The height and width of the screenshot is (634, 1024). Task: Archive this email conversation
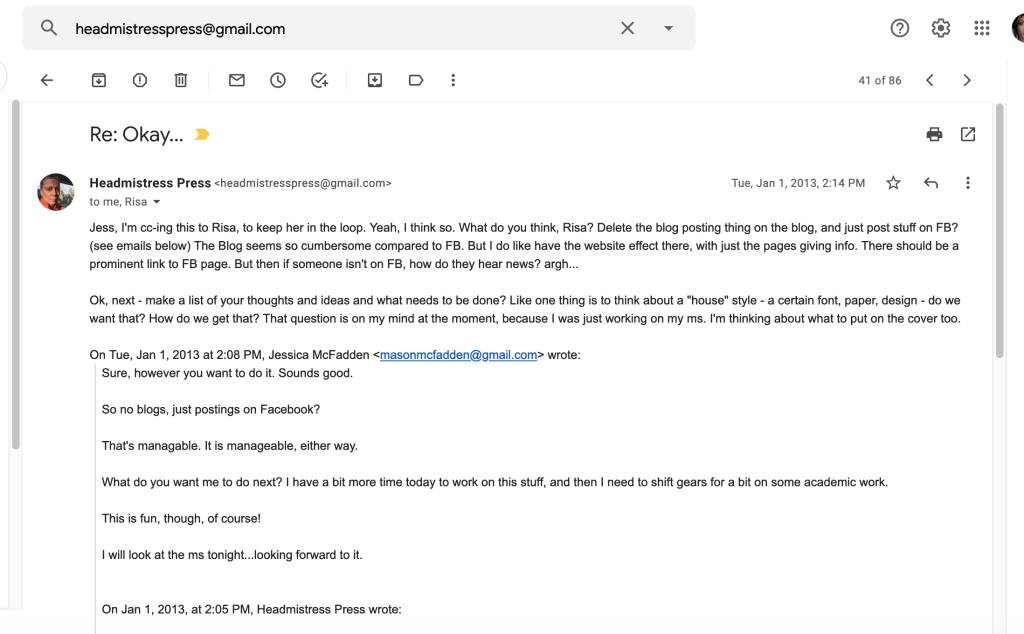pyautogui.click(x=99, y=81)
